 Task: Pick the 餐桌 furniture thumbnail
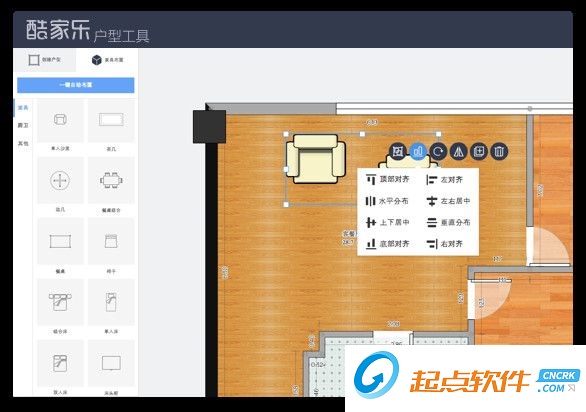[x=60, y=241]
